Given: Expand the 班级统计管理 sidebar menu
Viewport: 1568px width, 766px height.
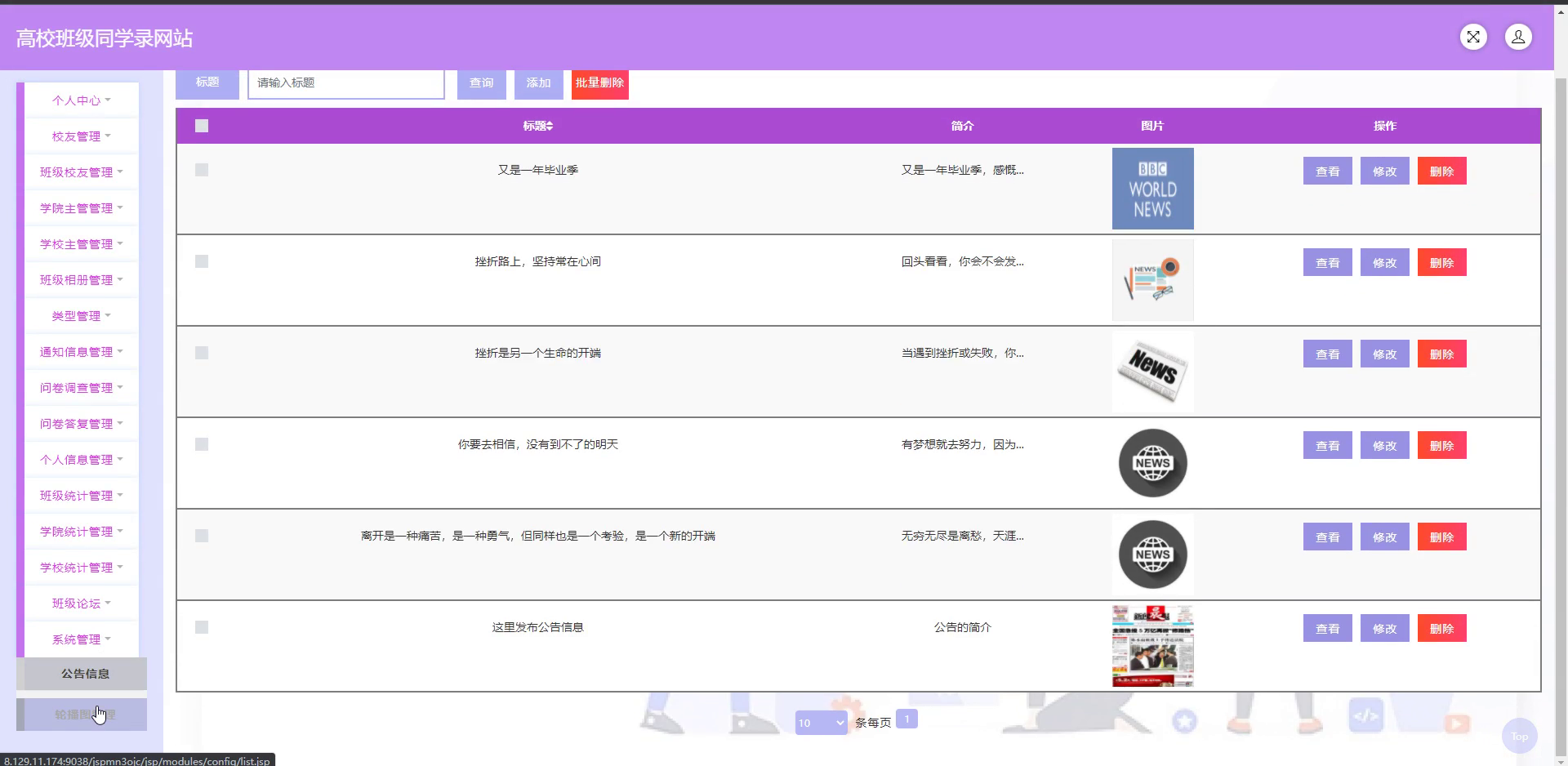Looking at the screenshot, I should [82, 496].
